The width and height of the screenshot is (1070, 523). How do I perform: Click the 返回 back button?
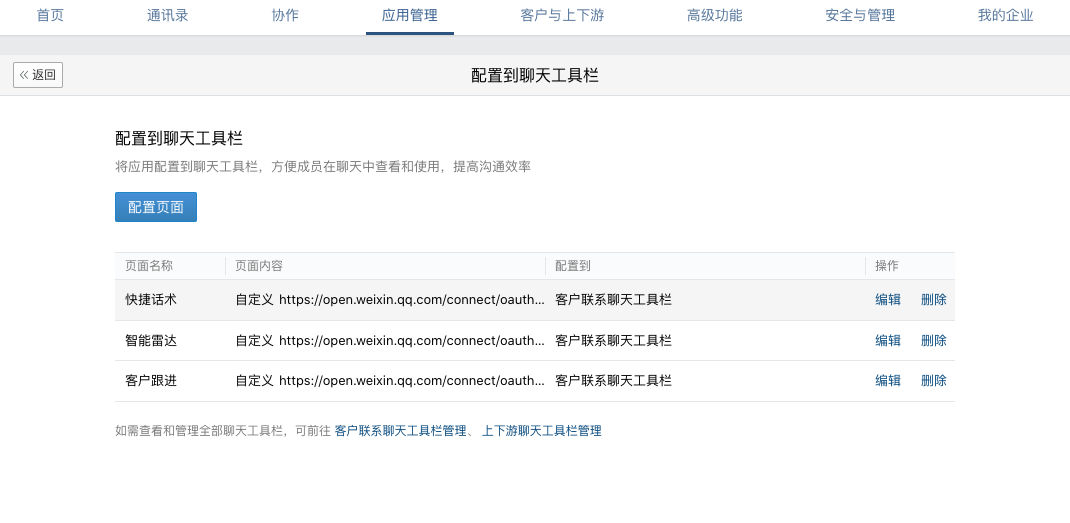pos(38,75)
